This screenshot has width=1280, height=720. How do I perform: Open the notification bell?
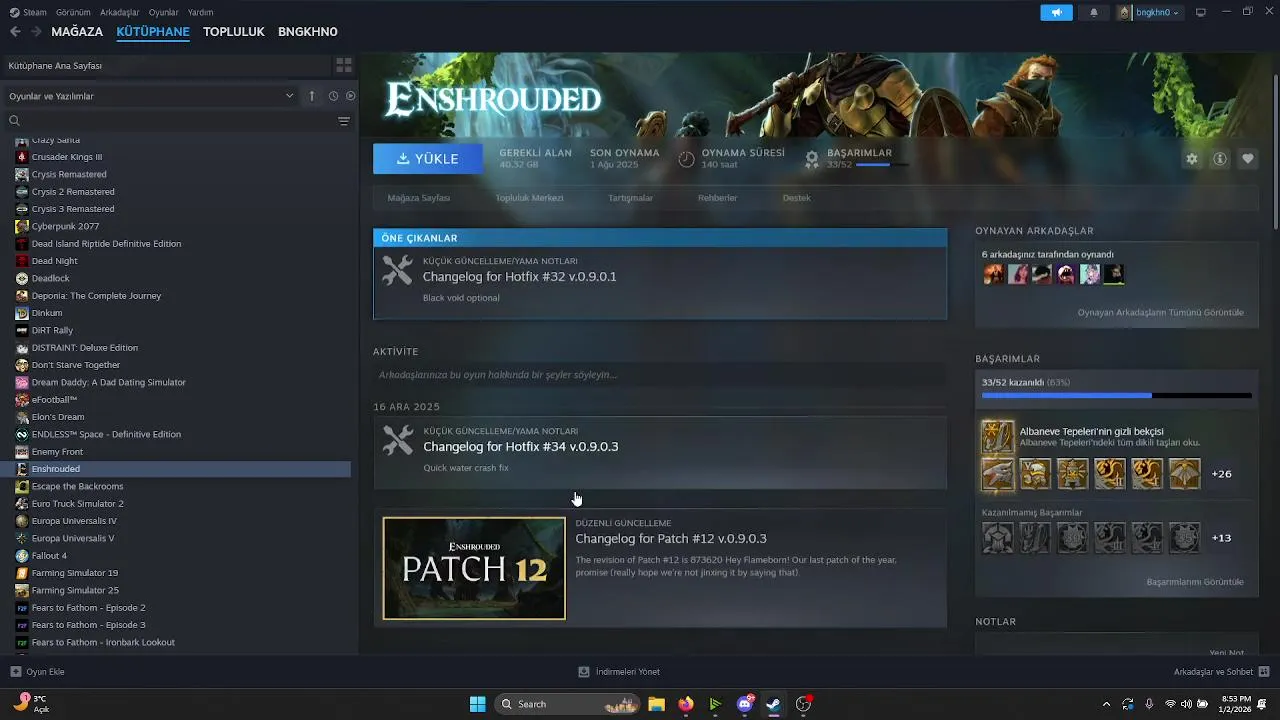click(x=1093, y=12)
